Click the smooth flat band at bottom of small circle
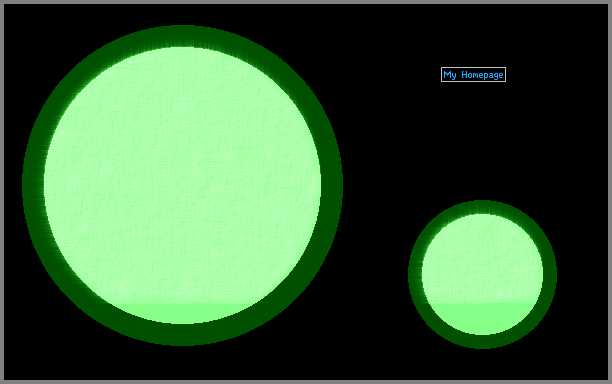Viewport: 612px width, 384px height. coord(482,318)
